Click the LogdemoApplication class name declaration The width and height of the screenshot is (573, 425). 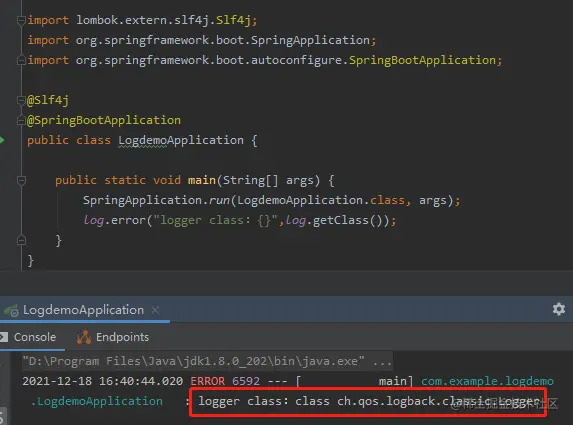point(181,140)
